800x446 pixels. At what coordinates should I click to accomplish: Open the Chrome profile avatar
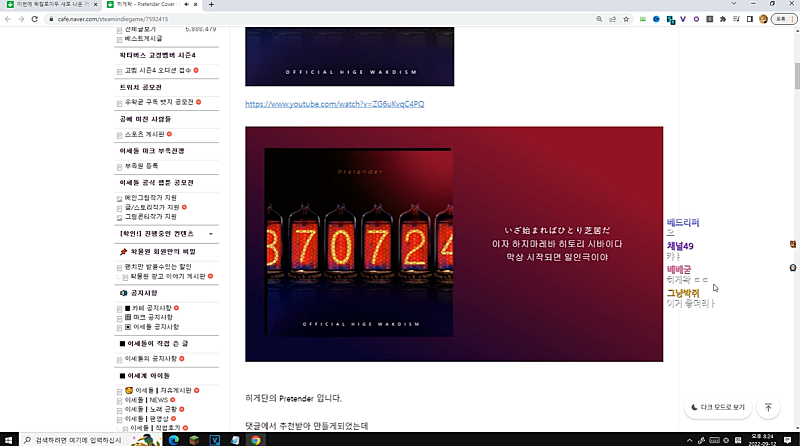click(x=763, y=19)
